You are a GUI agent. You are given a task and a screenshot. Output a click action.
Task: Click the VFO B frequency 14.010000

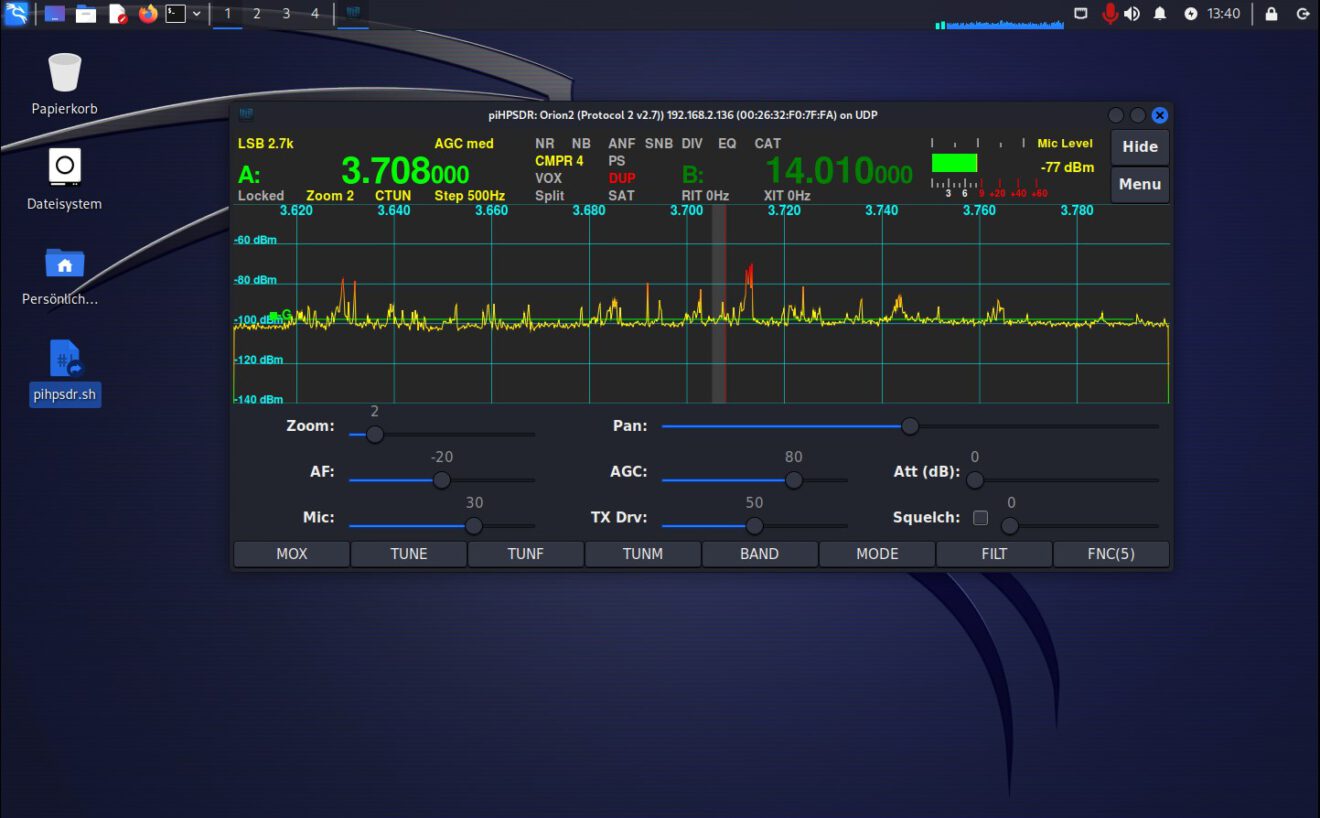839,172
